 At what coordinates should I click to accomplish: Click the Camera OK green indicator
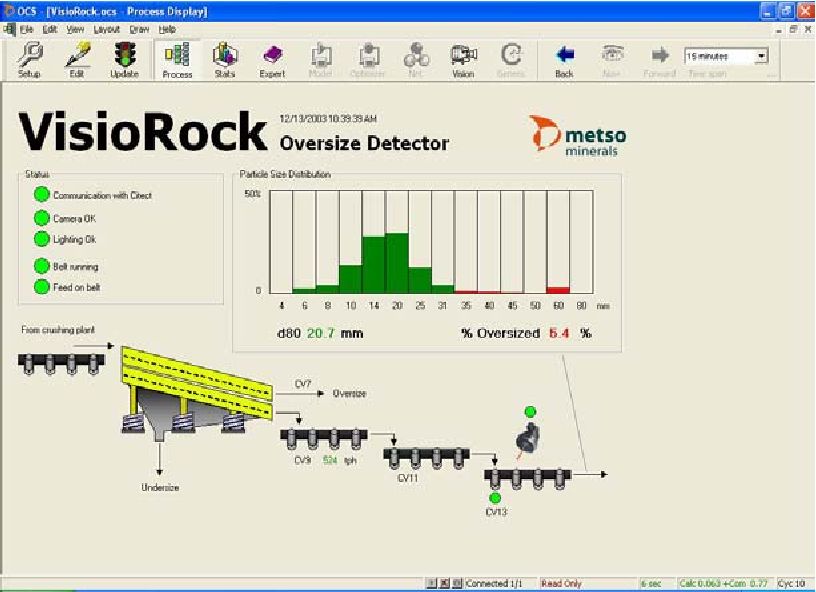click(x=42, y=218)
